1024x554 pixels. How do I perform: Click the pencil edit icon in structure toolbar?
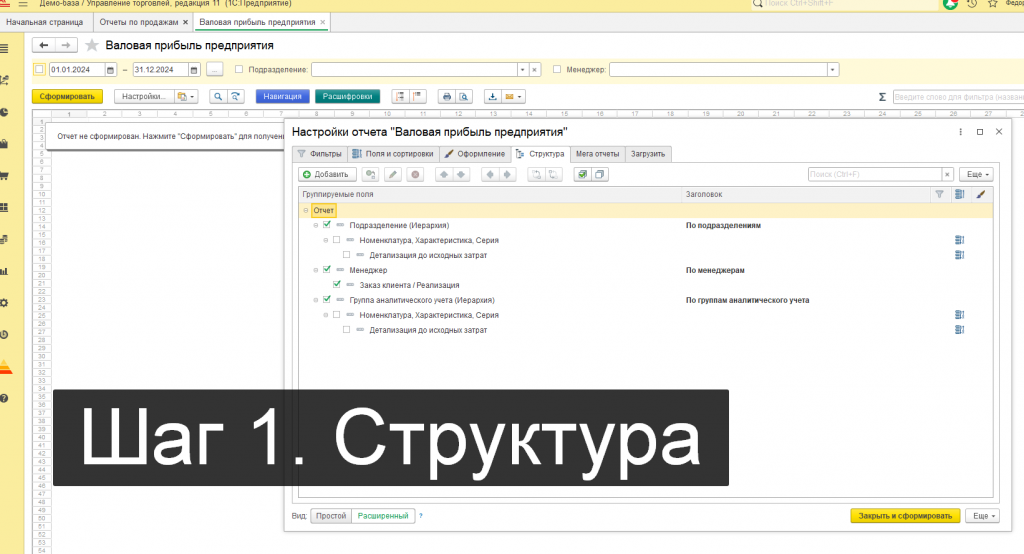pos(392,174)
